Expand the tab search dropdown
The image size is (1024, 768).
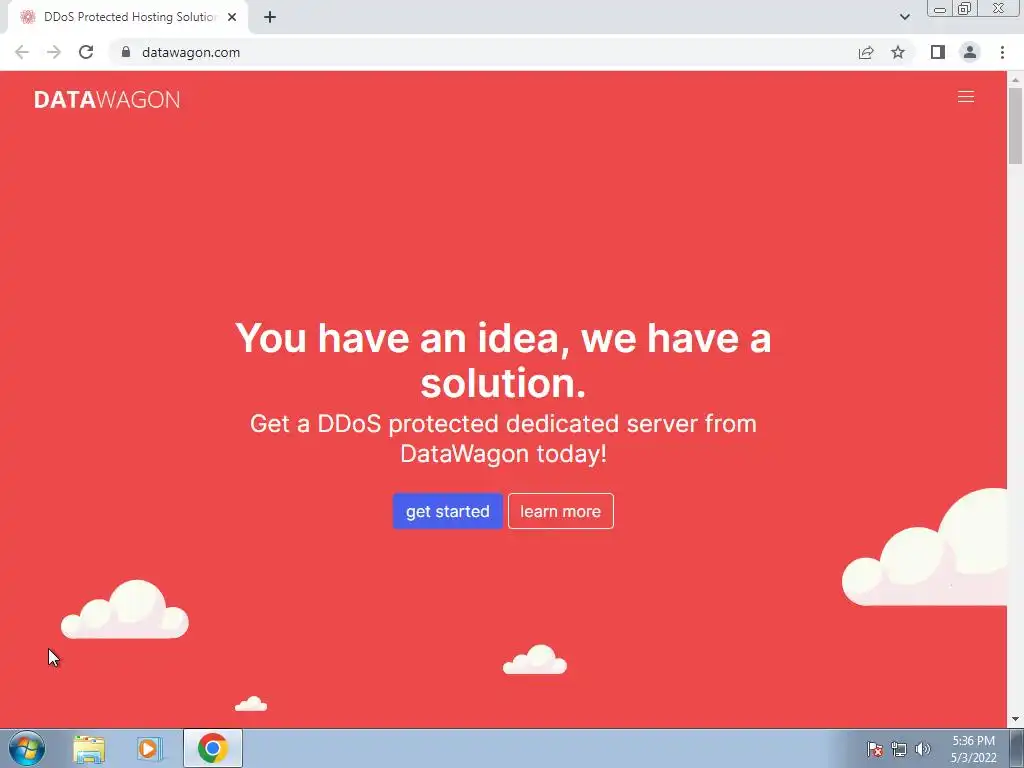click(x=904, y=17)
